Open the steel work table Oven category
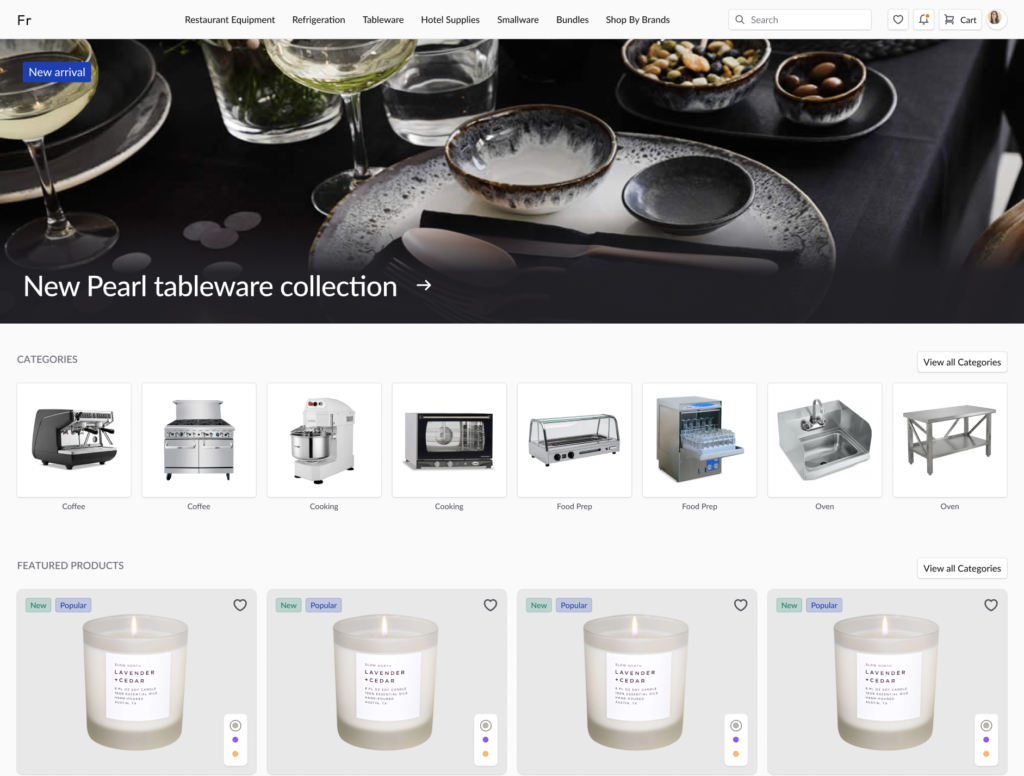The width and height of the screenshot is (1024, 776). pyautogui.click(x=950, y=440)
